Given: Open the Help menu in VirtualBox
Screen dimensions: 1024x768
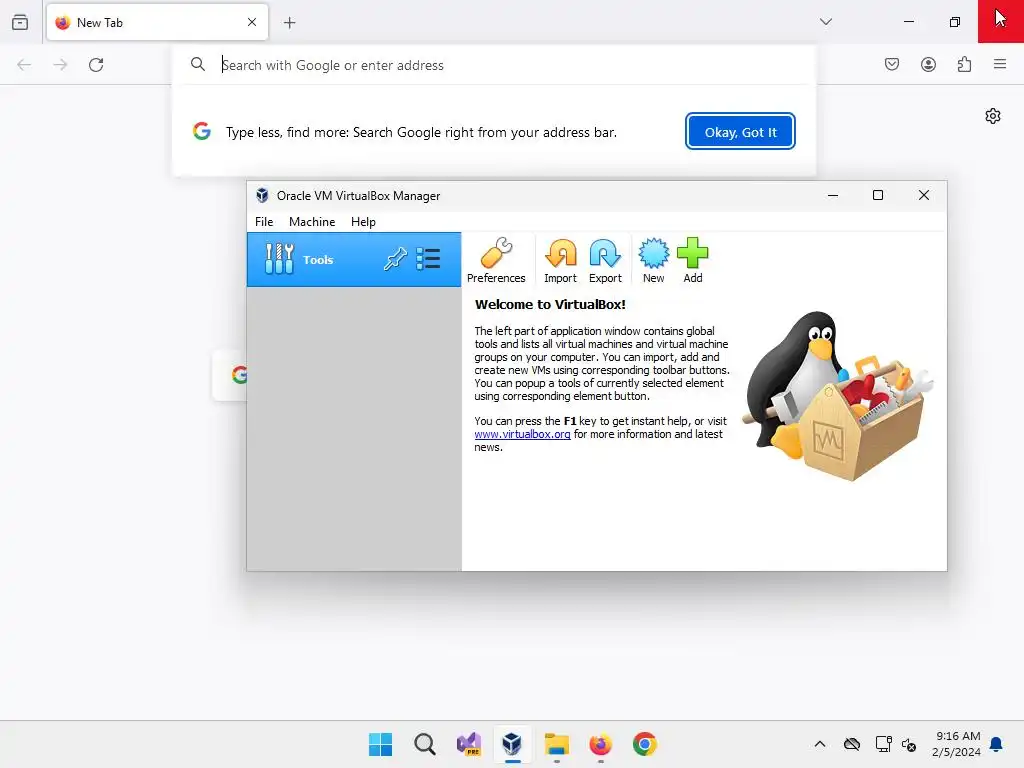Looking at the screenshot, I should coord(363,221).
